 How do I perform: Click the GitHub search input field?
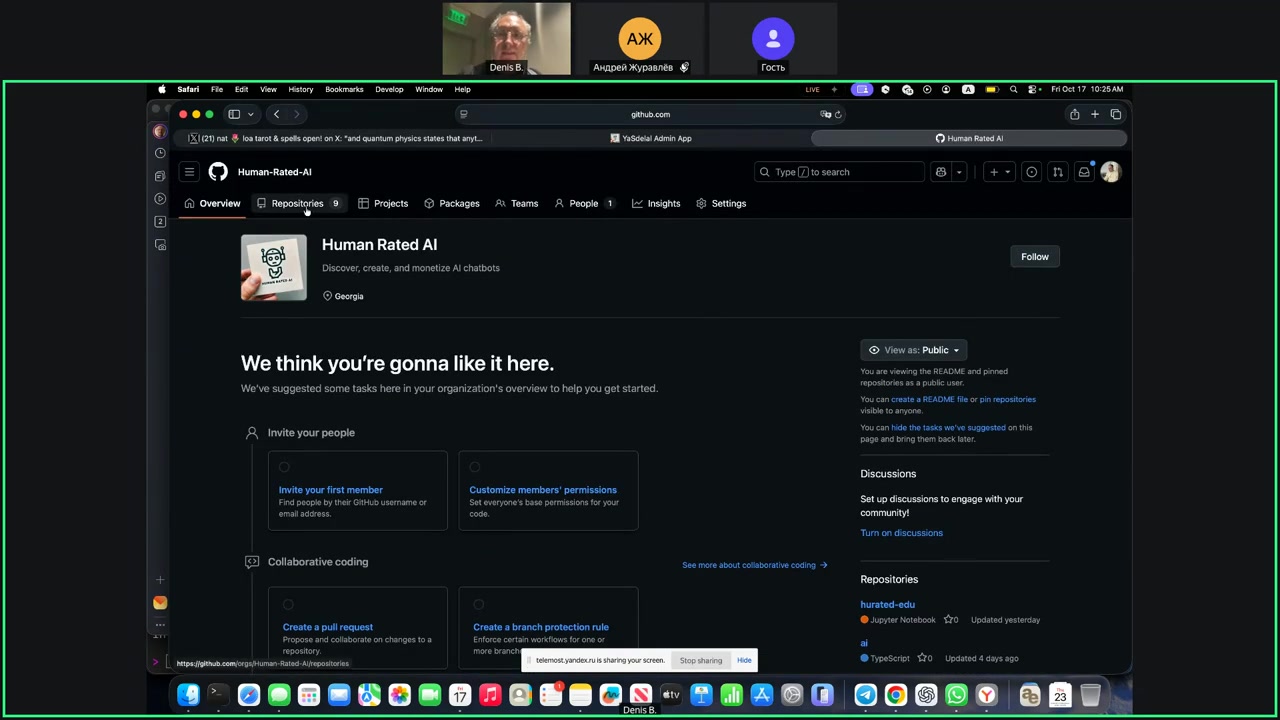click(838, 172)
